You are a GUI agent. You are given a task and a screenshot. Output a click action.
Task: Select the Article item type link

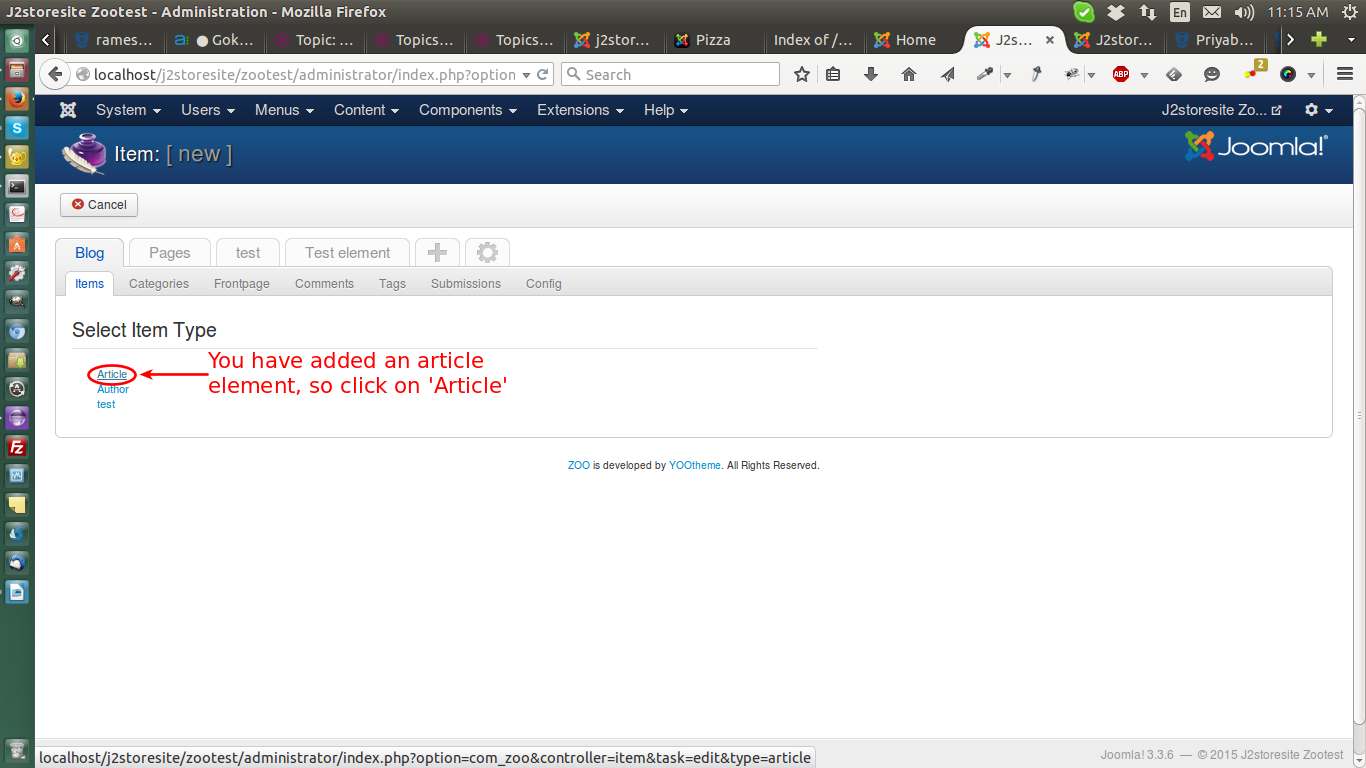(112, 374)
